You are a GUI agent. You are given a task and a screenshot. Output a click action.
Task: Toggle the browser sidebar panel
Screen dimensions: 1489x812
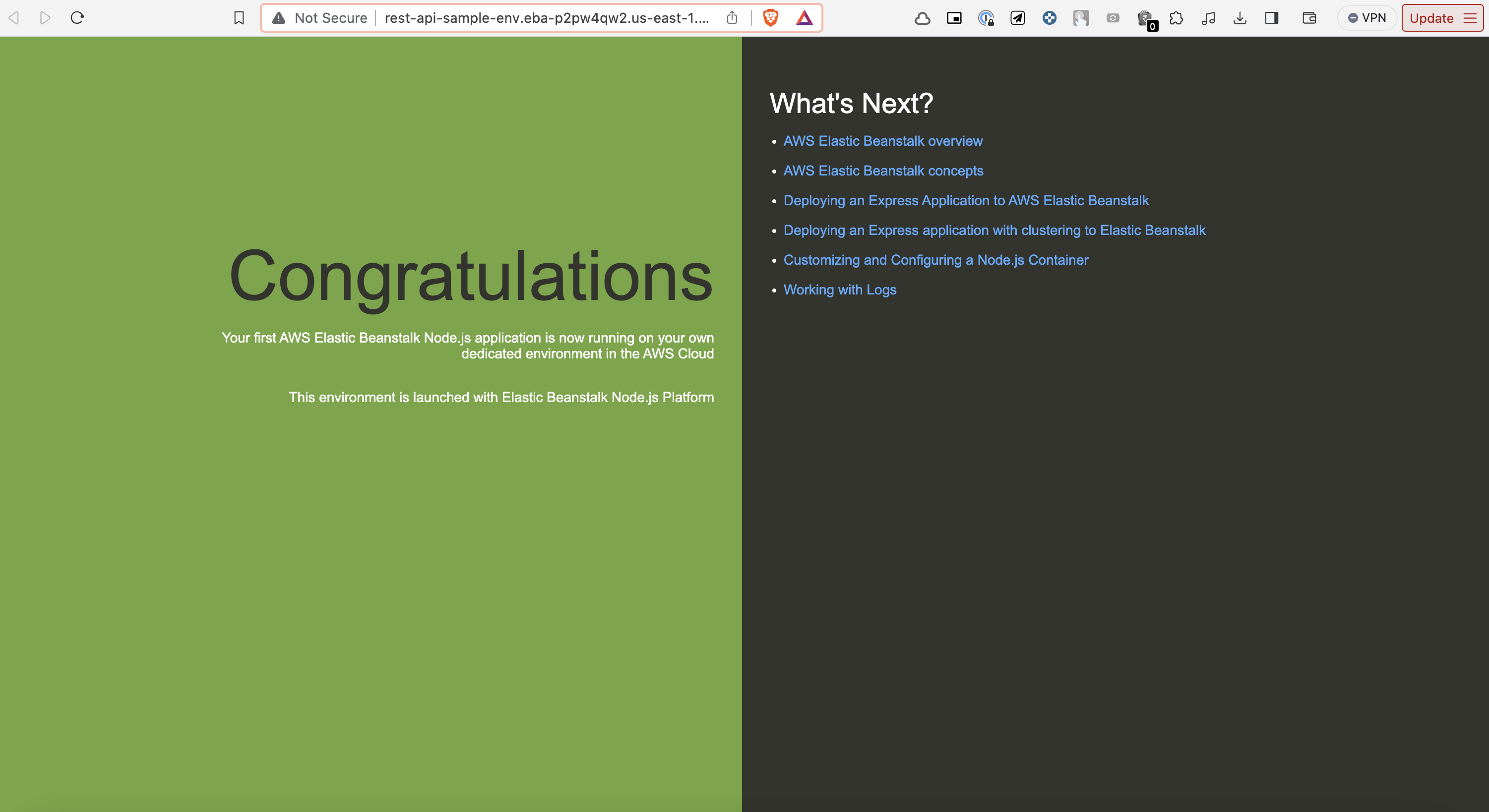click(x=1271, y=18)
